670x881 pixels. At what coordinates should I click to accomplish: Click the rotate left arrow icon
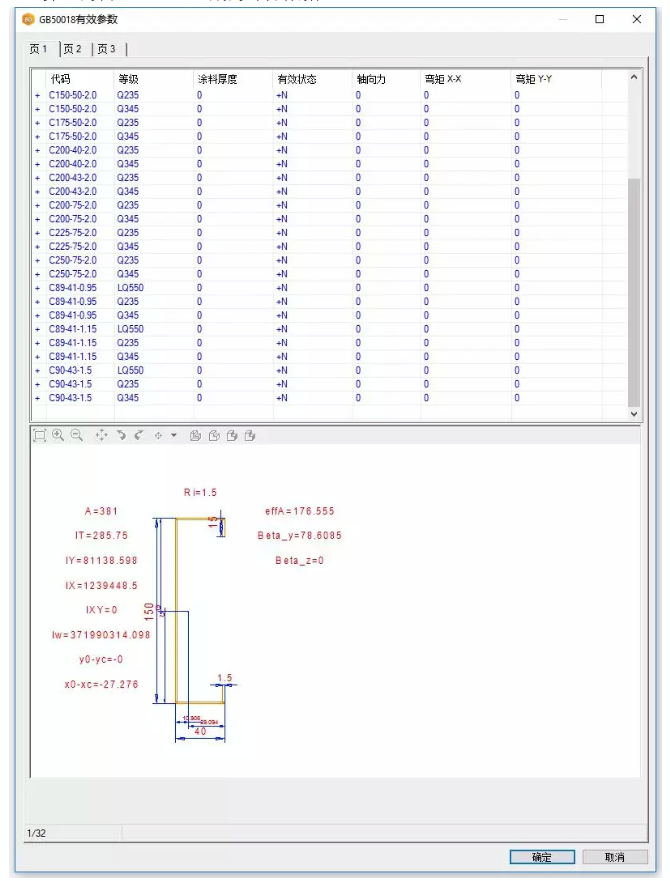[x=121, y=435]
